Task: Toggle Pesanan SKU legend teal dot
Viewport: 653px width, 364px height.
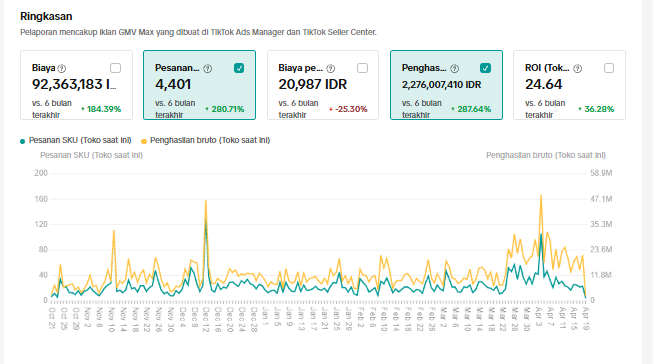Action: 22,141
